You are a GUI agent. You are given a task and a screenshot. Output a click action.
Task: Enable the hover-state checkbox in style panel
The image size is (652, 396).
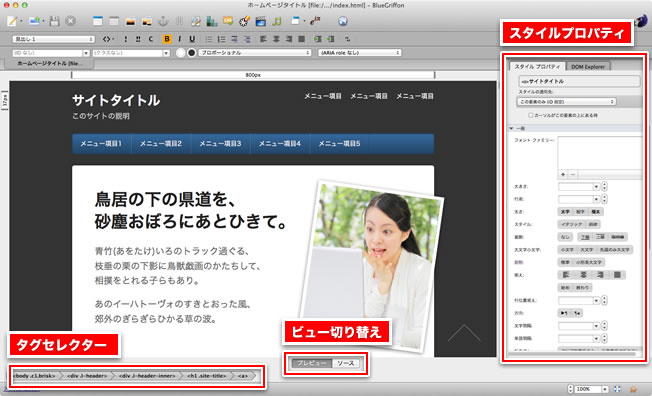tap(531, 115)
